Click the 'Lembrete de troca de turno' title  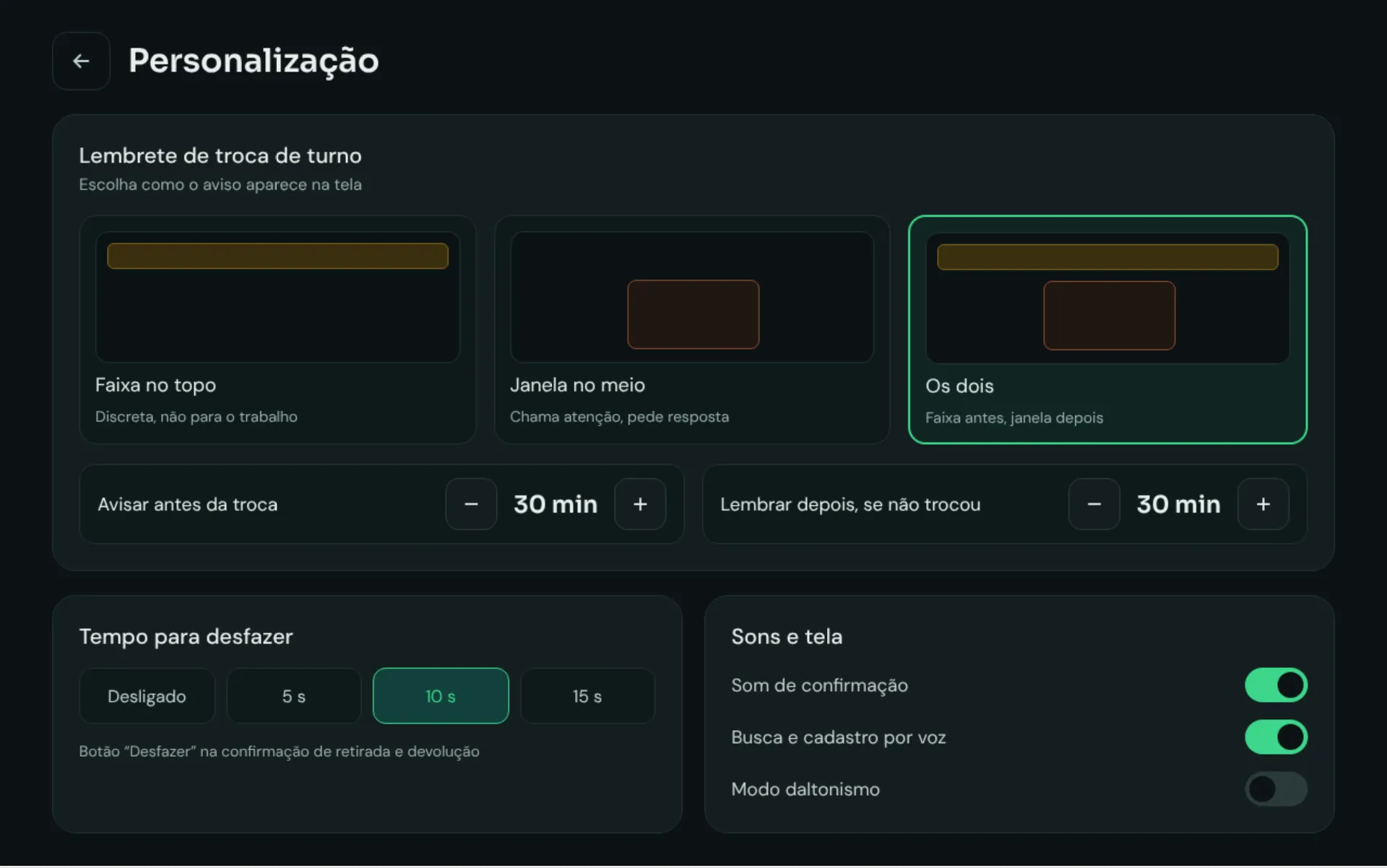click(220, 156)
